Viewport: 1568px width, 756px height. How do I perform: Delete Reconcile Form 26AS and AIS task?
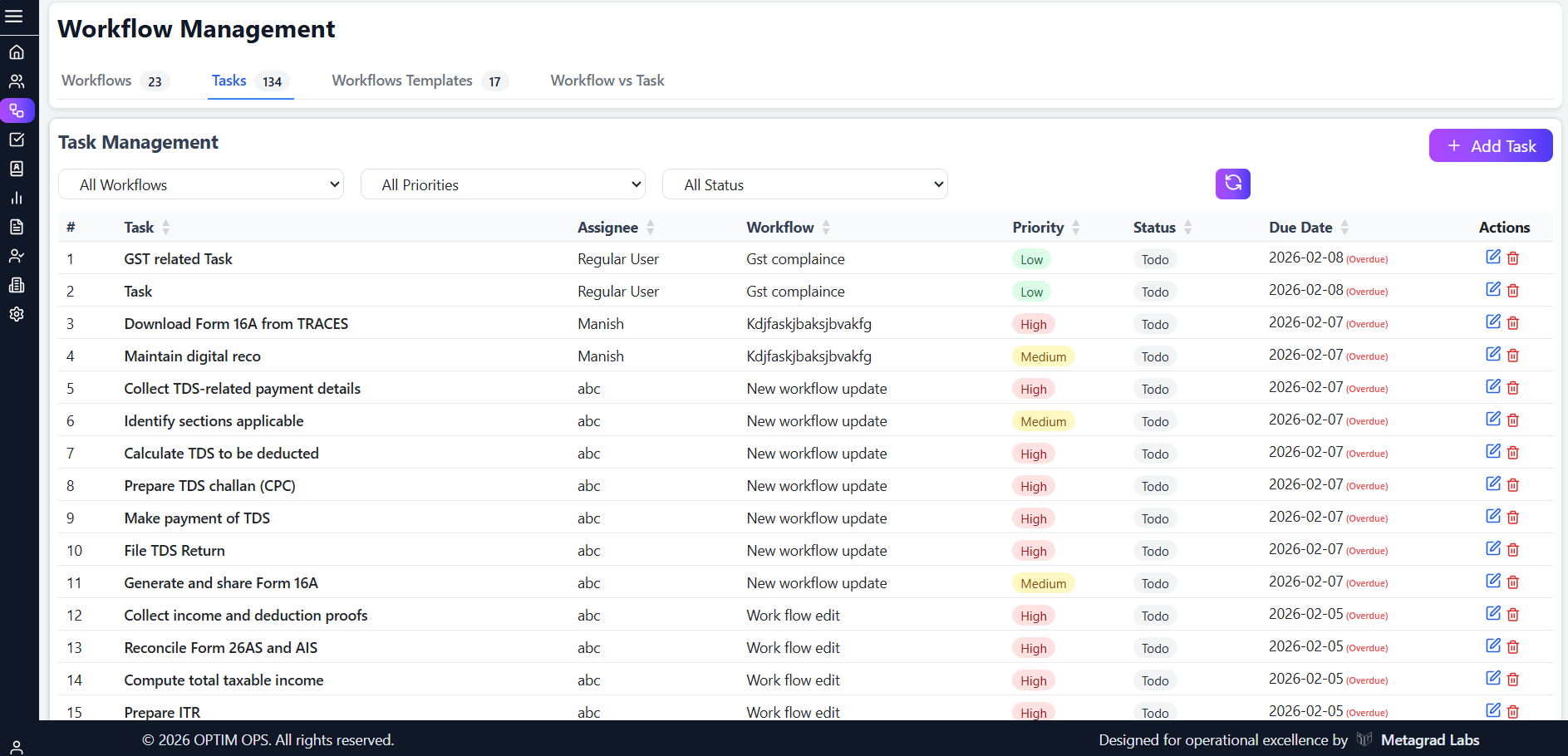coord(1513,647)
